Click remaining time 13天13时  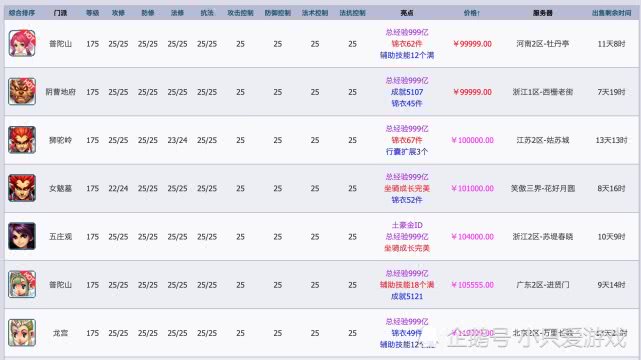click(612, 140)
